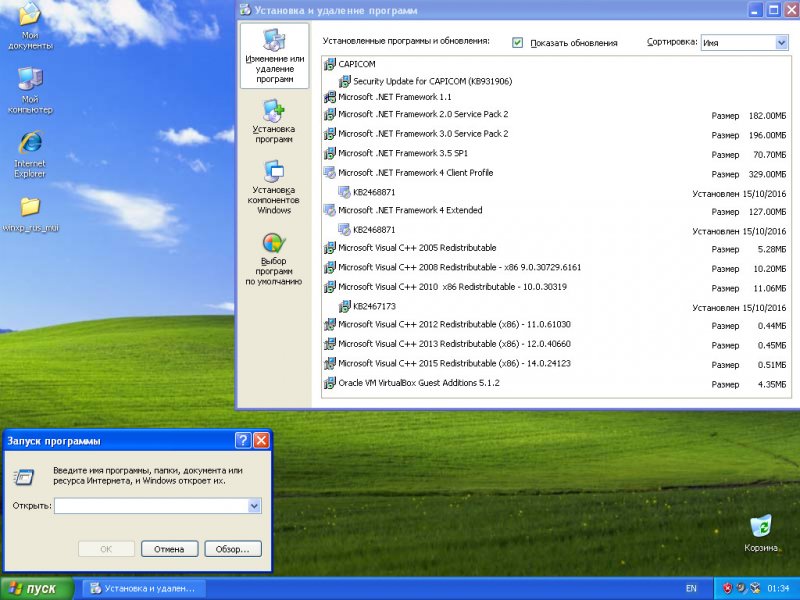The height and width of the screenshot is (600, 800).
Task: Click the .NET Framework 3.5 SP1 icon
Action: pyautogui.click(x=330, y=153)
